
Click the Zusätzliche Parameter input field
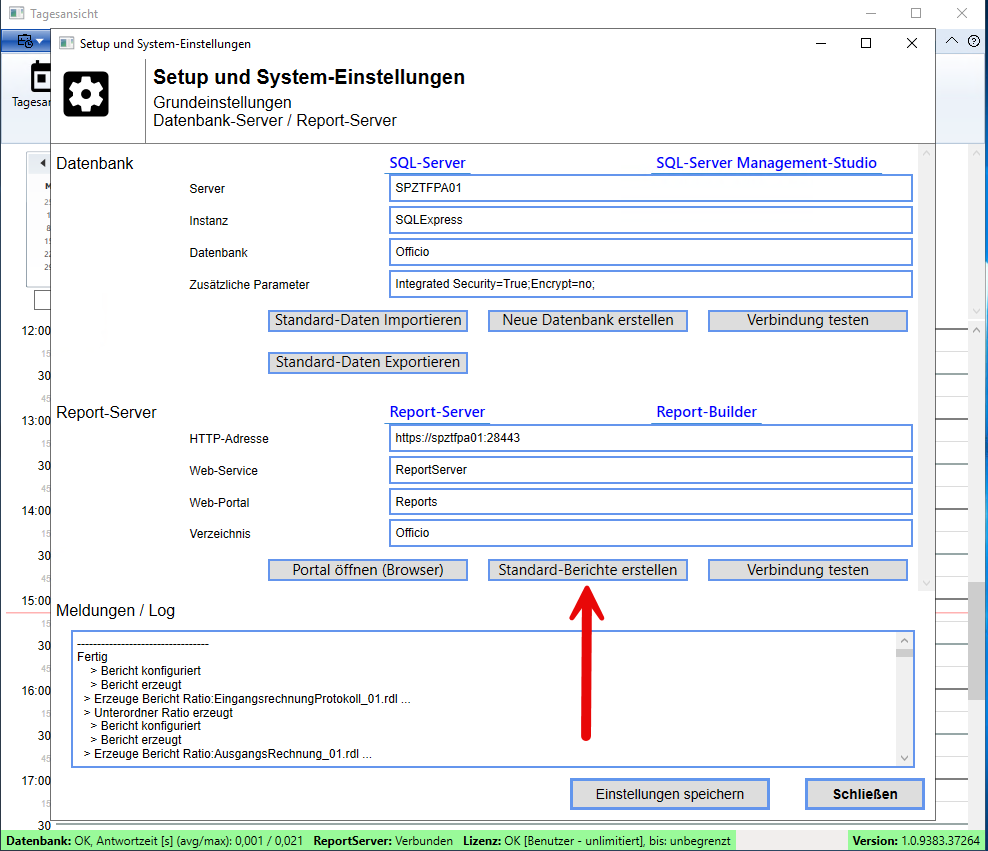coord(650,284)
